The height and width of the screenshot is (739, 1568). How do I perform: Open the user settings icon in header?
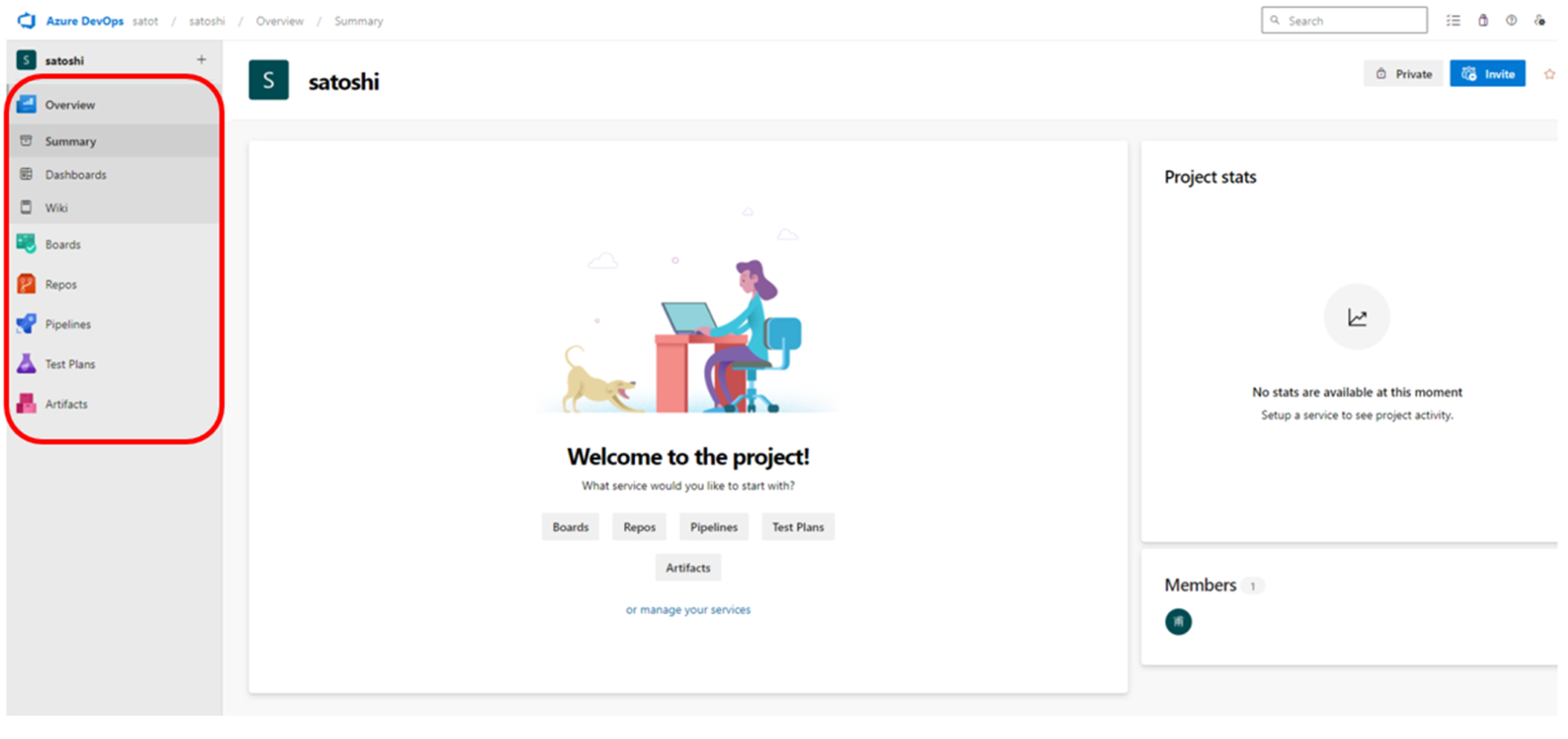pos(1540,20)
